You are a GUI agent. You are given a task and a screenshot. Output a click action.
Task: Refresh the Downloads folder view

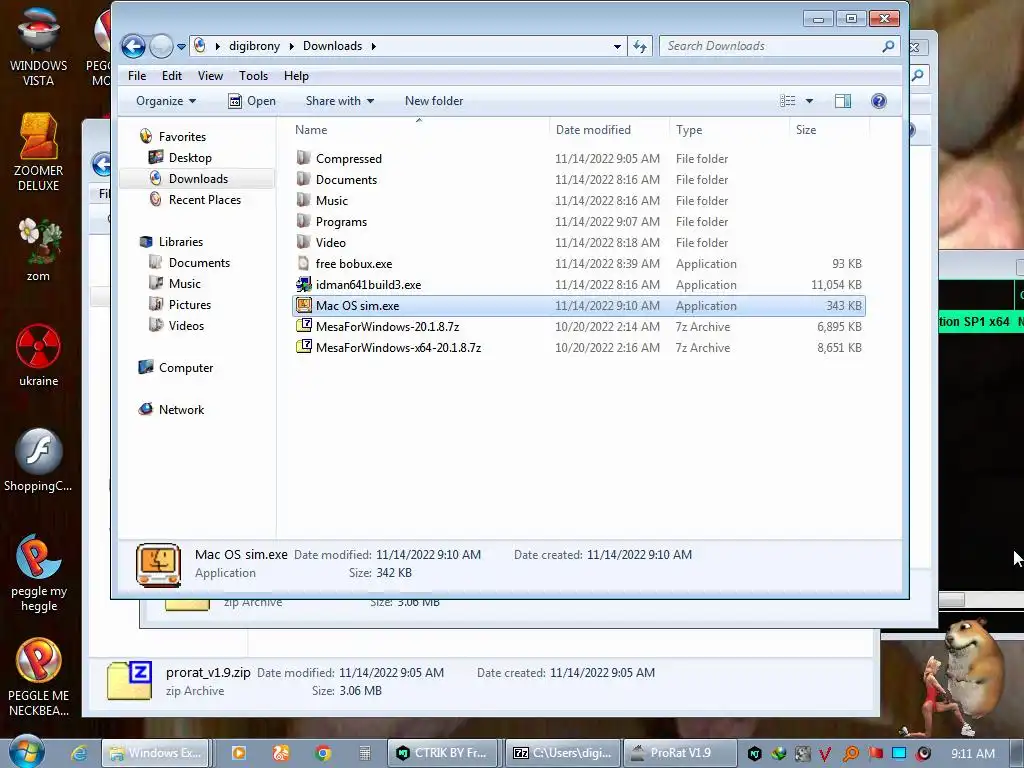coord(640,46)
